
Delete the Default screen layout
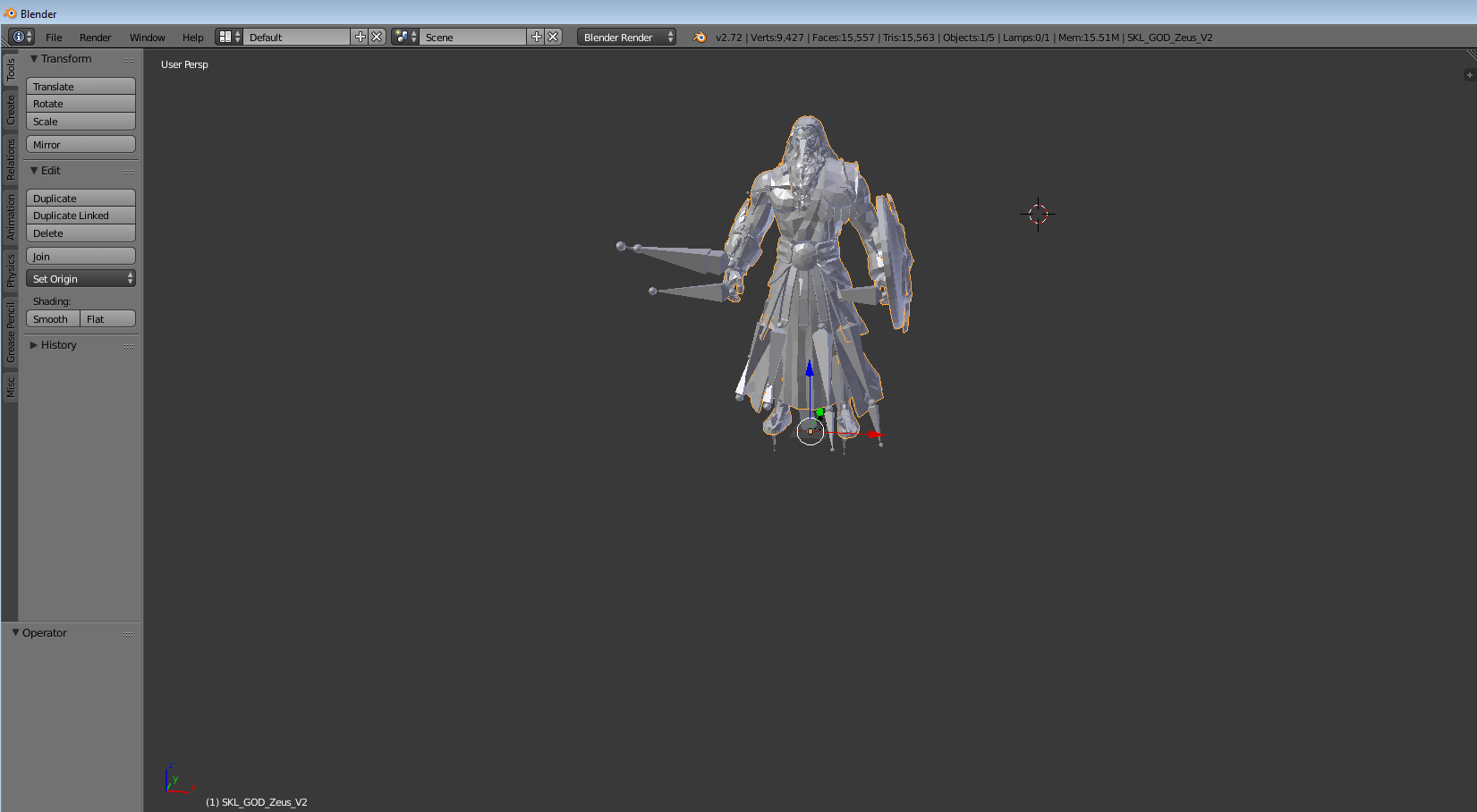(377, 37)
